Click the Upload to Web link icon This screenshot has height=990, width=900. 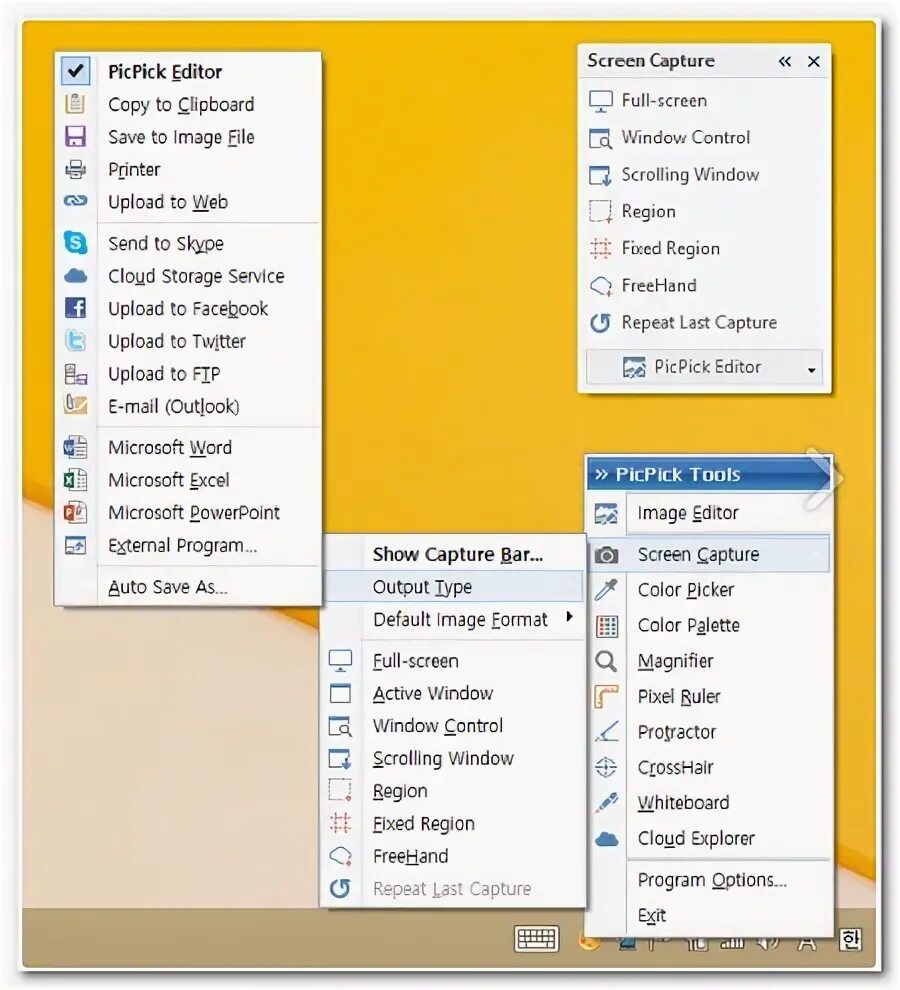pyautogui.click(x=75, y=201)
